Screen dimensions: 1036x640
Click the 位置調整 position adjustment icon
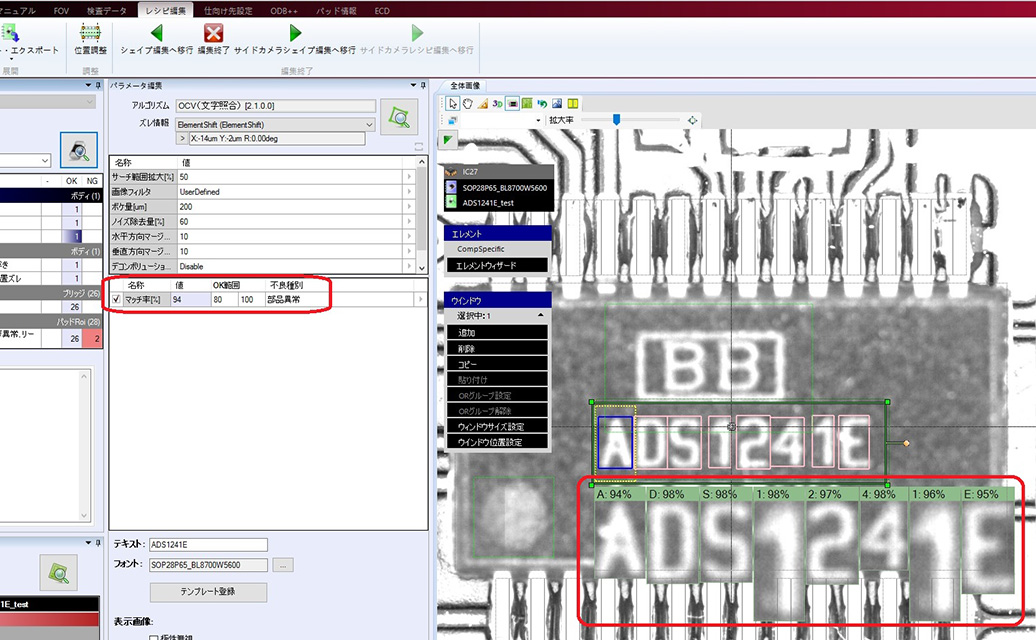(91, 32)
